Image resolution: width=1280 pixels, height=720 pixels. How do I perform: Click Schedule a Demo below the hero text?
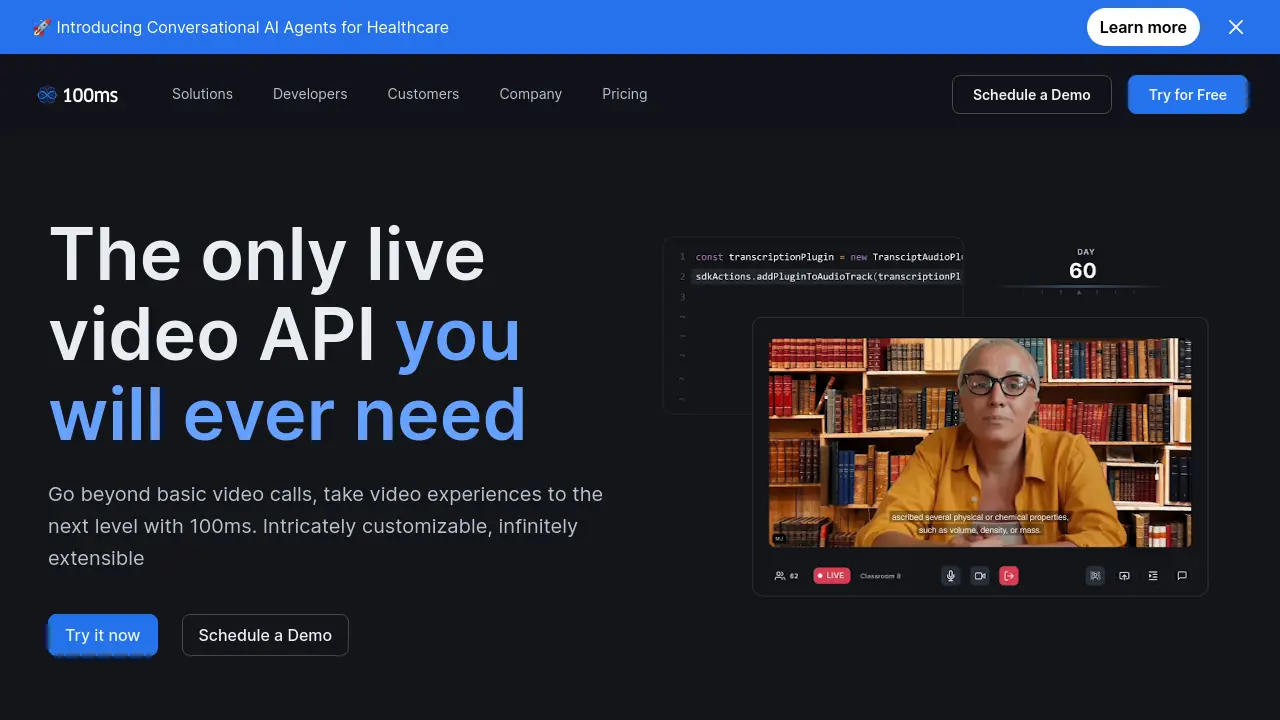265,635
